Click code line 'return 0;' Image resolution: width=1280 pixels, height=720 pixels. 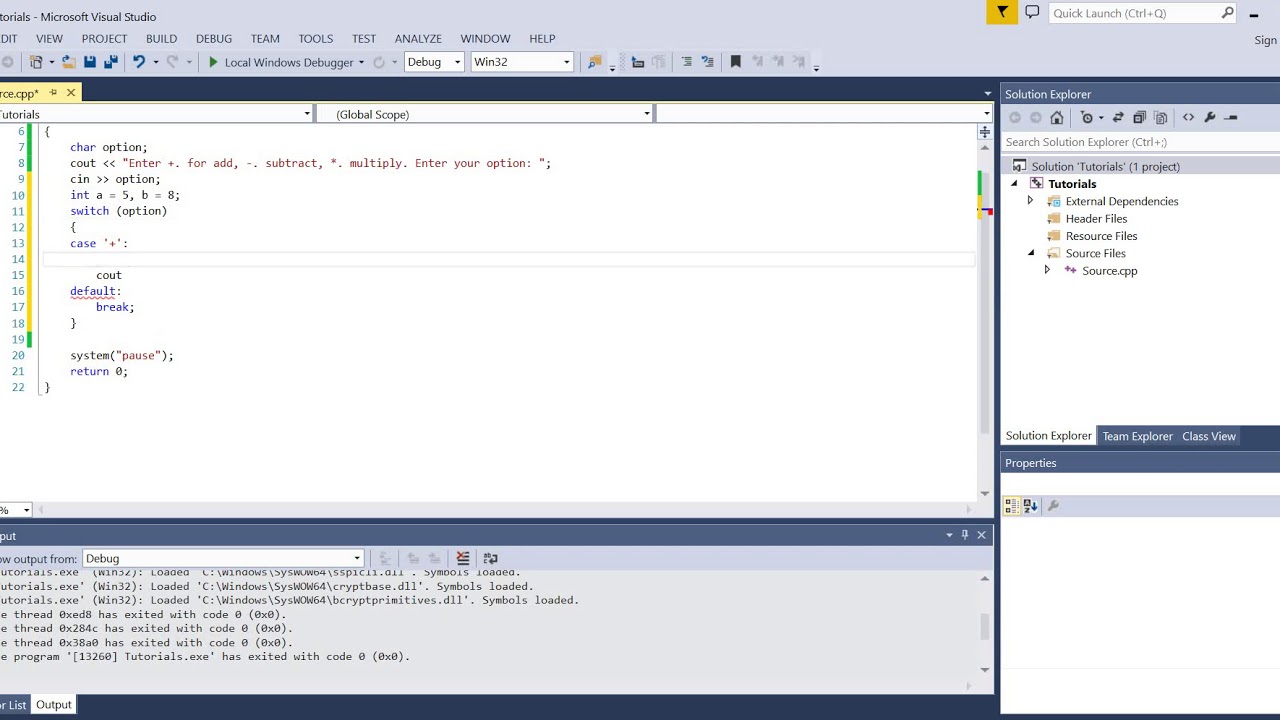coord(99,371)
